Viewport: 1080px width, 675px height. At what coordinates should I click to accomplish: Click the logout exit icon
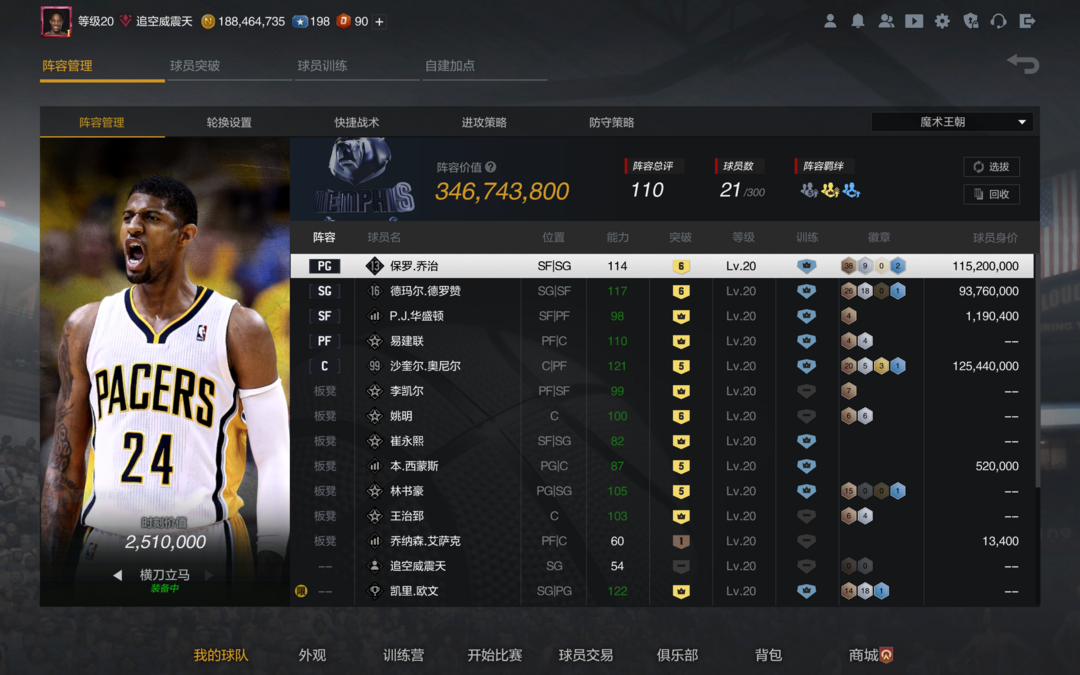pos(1027,21)
